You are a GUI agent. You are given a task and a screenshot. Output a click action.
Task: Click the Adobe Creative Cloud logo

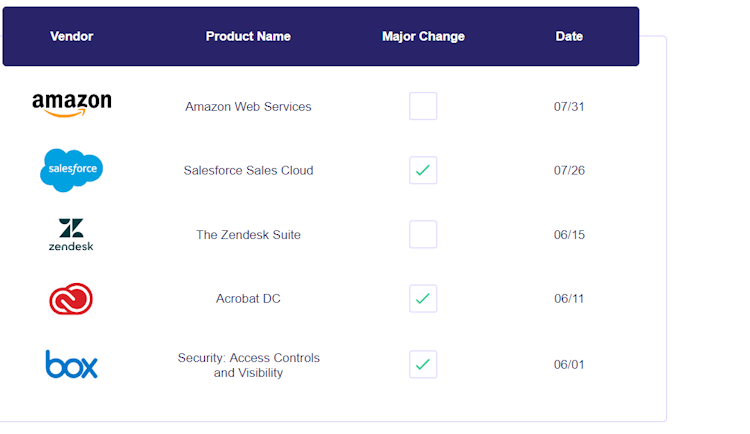click(71, 299)
